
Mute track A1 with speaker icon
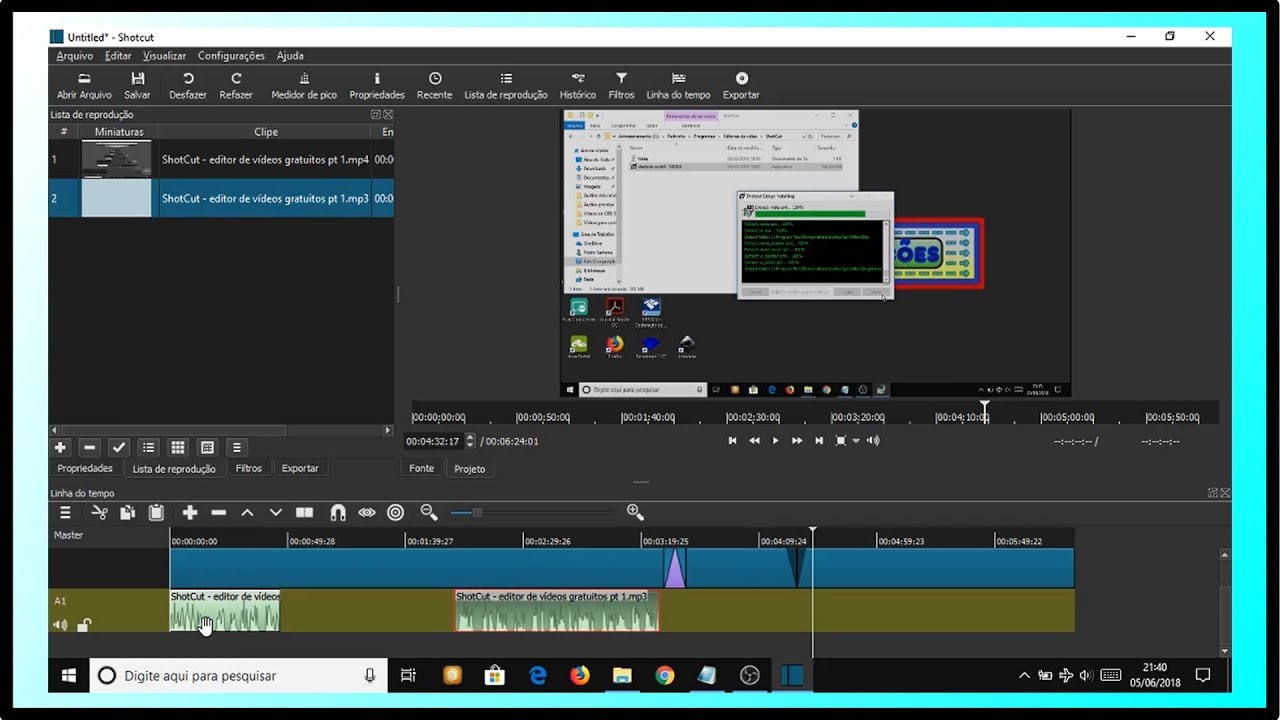point(60,625)
